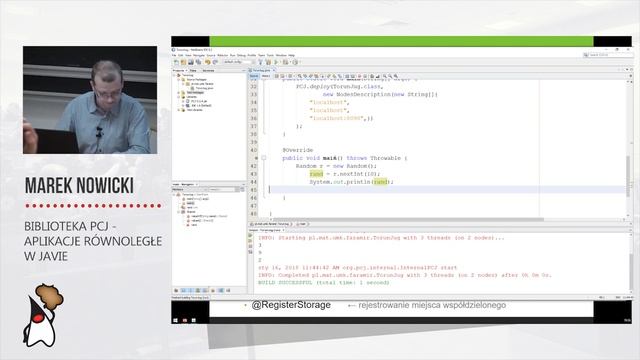Click the Uncomment lines editor icon
This screenshot has height=360, width=640.
click(378, 76)
